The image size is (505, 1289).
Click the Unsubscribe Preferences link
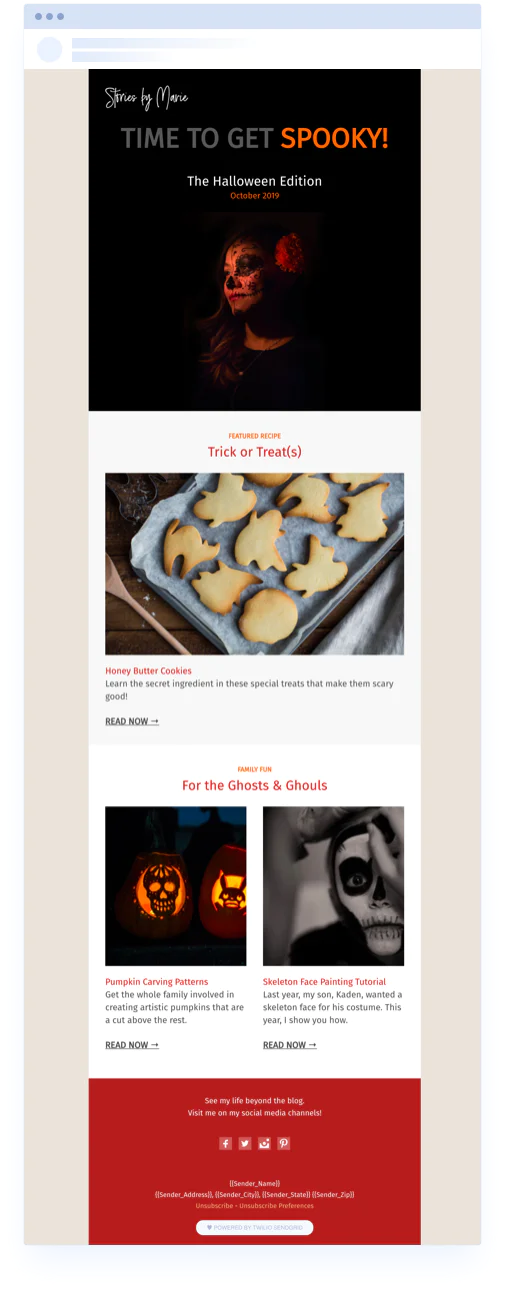pos(277,1206)
